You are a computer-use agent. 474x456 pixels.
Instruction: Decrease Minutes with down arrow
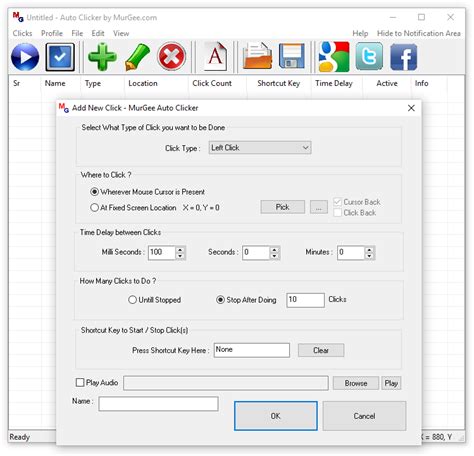click(x=369, y=256)
